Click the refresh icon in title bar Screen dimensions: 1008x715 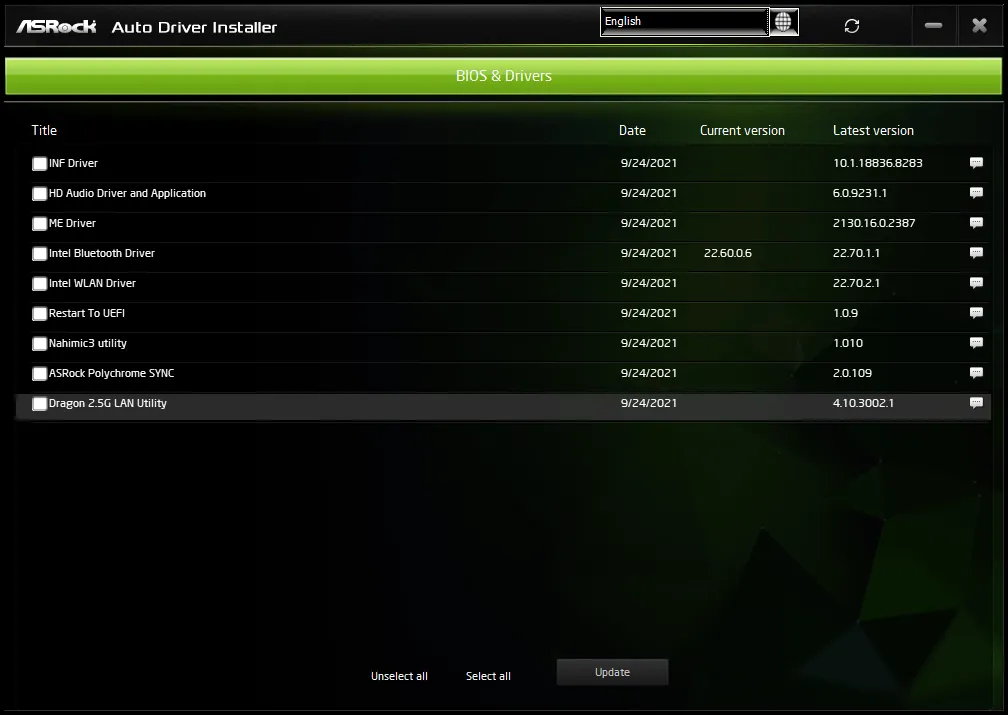click(x=852, y=26)
